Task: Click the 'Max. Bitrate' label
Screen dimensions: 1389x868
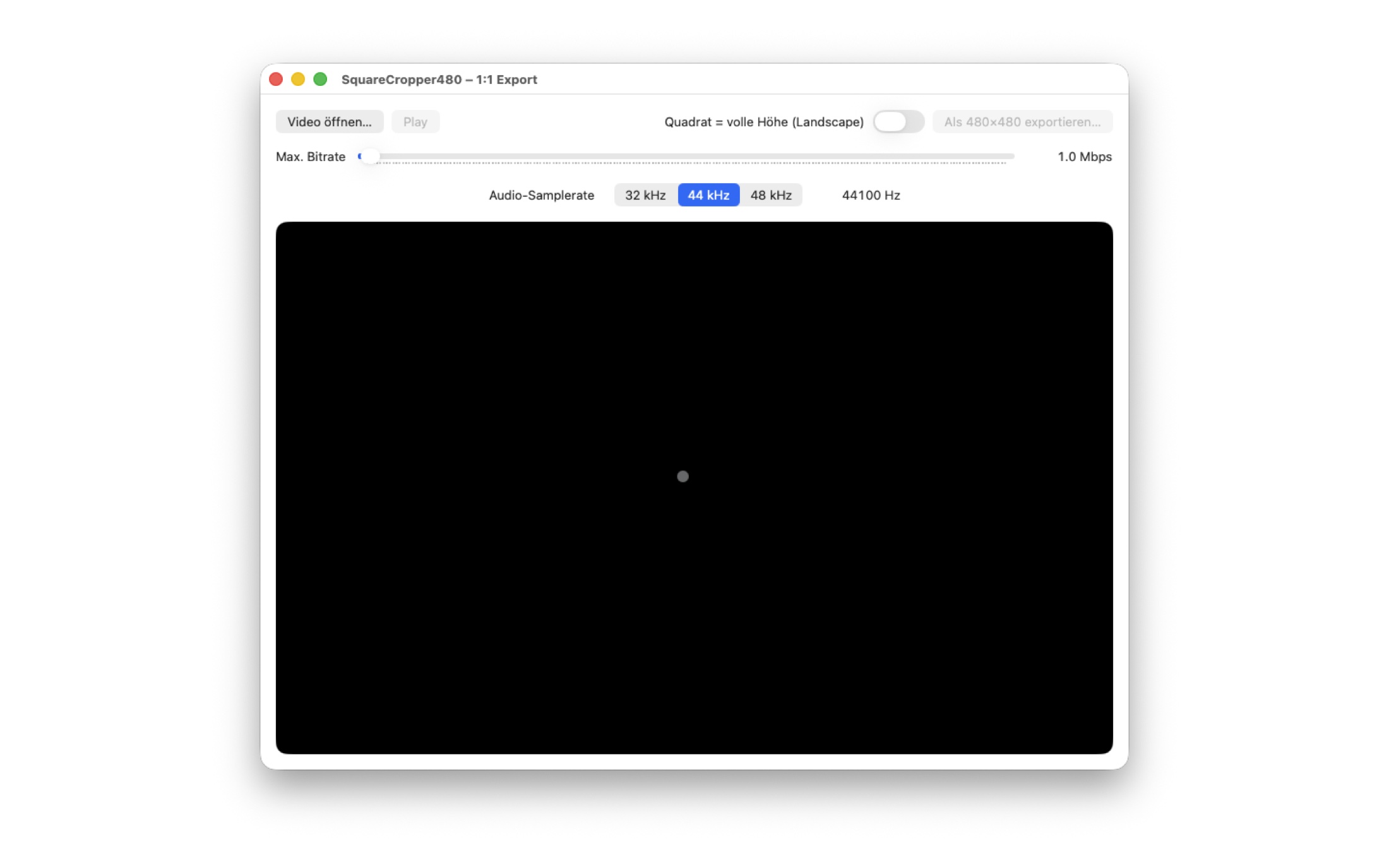Action: 311,157
